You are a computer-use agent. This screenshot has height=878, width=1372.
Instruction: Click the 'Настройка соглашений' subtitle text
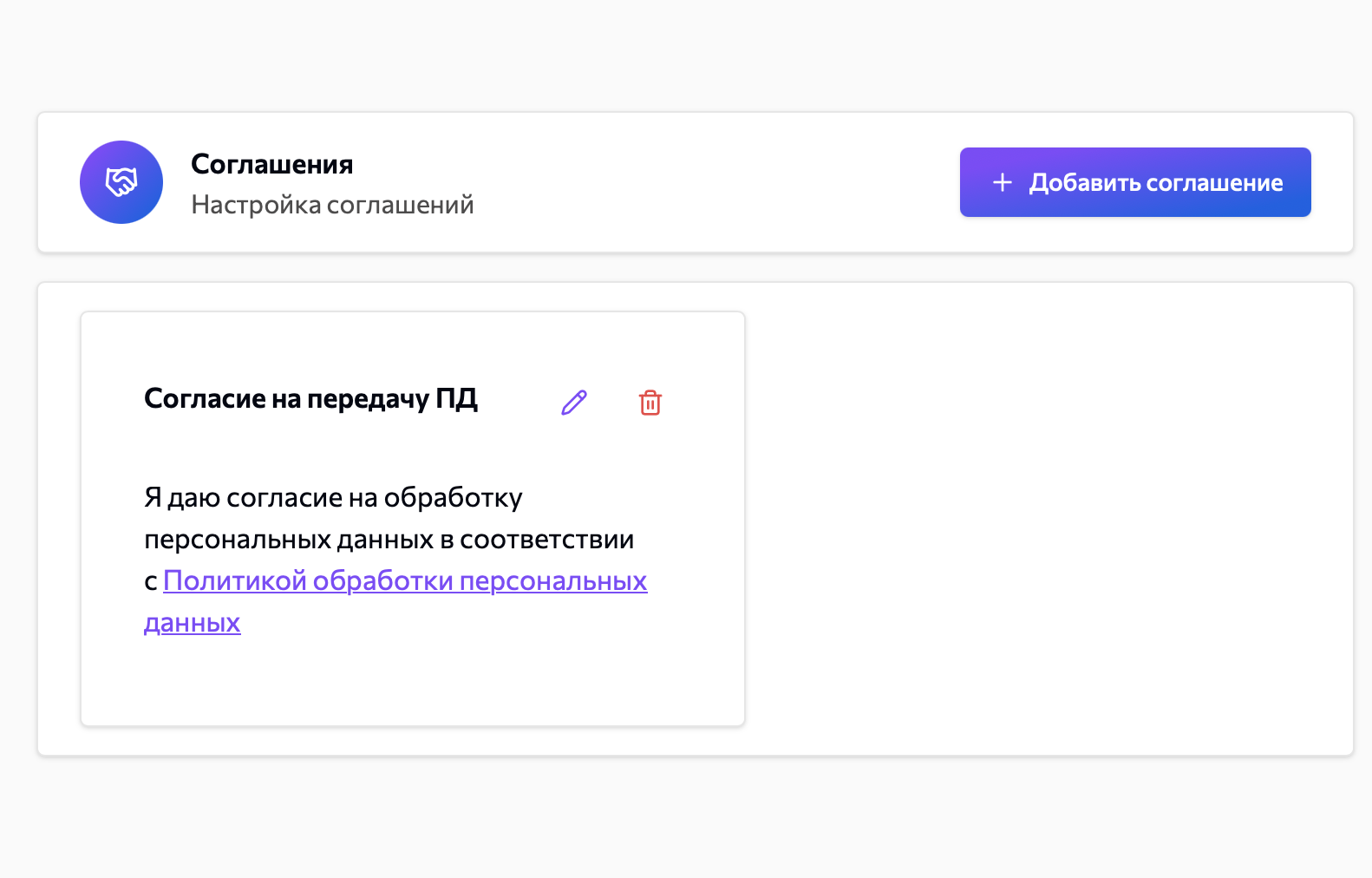(x=333, y=205)
